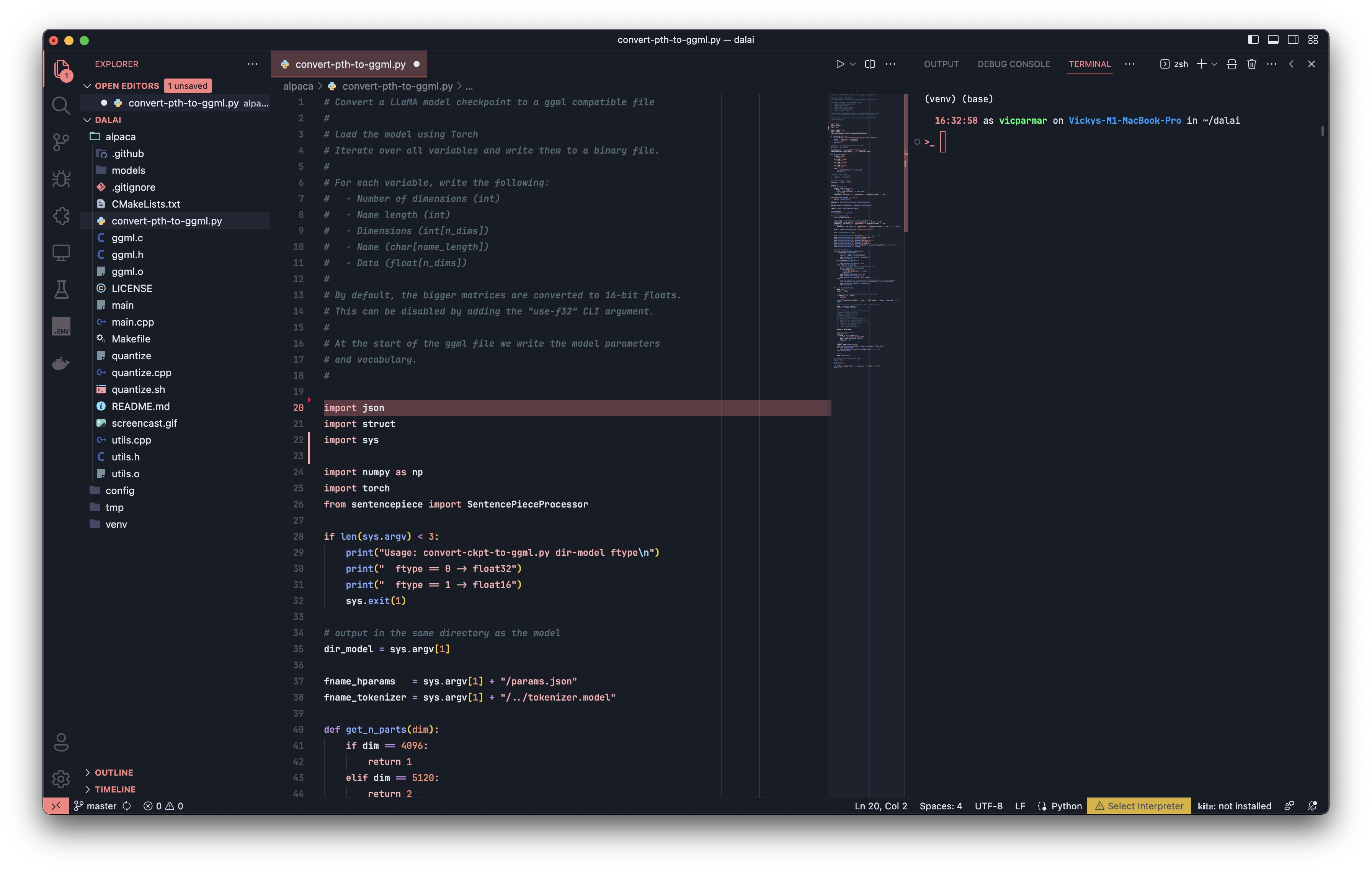Viewport: 1372px width, 871px height.
Task: Open the Extensions view
Action: 61,216
